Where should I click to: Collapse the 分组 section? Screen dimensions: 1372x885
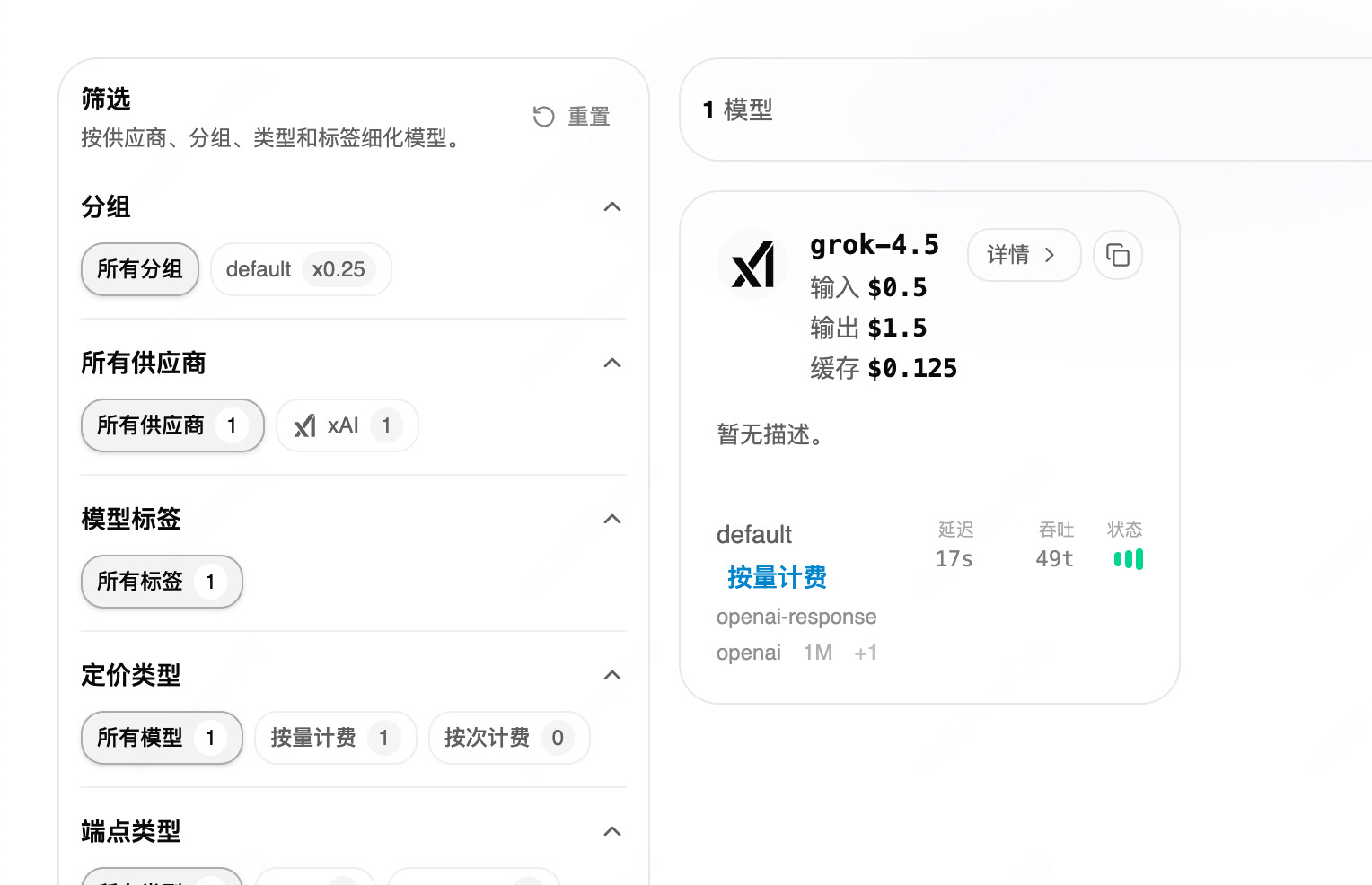pyautogui.click(x=612, y=206)
